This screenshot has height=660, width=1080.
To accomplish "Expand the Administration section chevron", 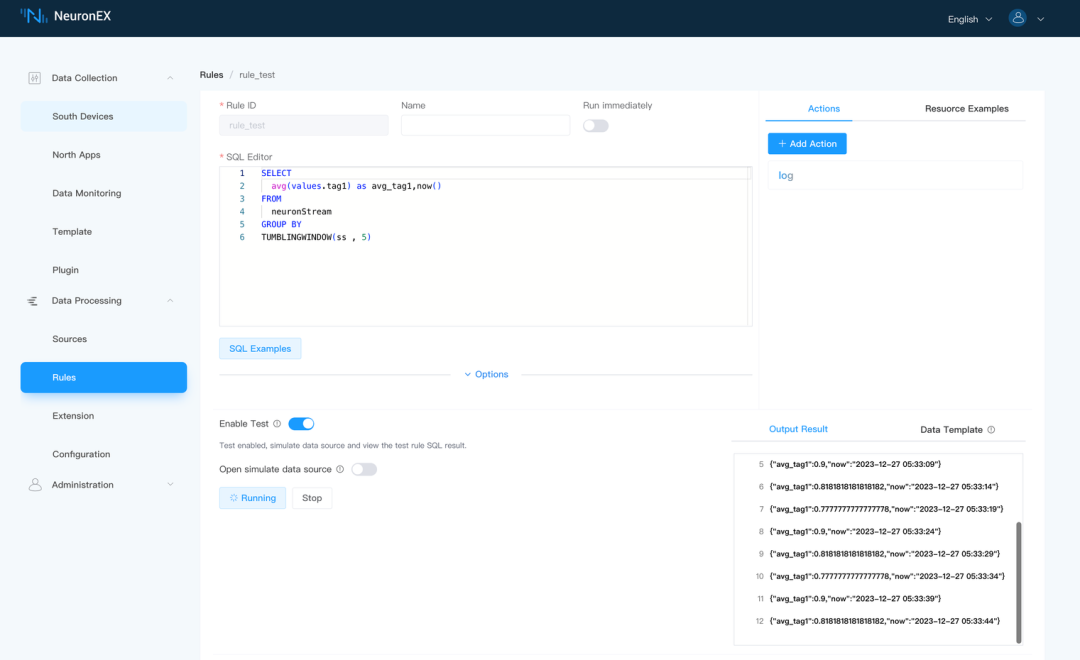I will click(x=170, y=485).
